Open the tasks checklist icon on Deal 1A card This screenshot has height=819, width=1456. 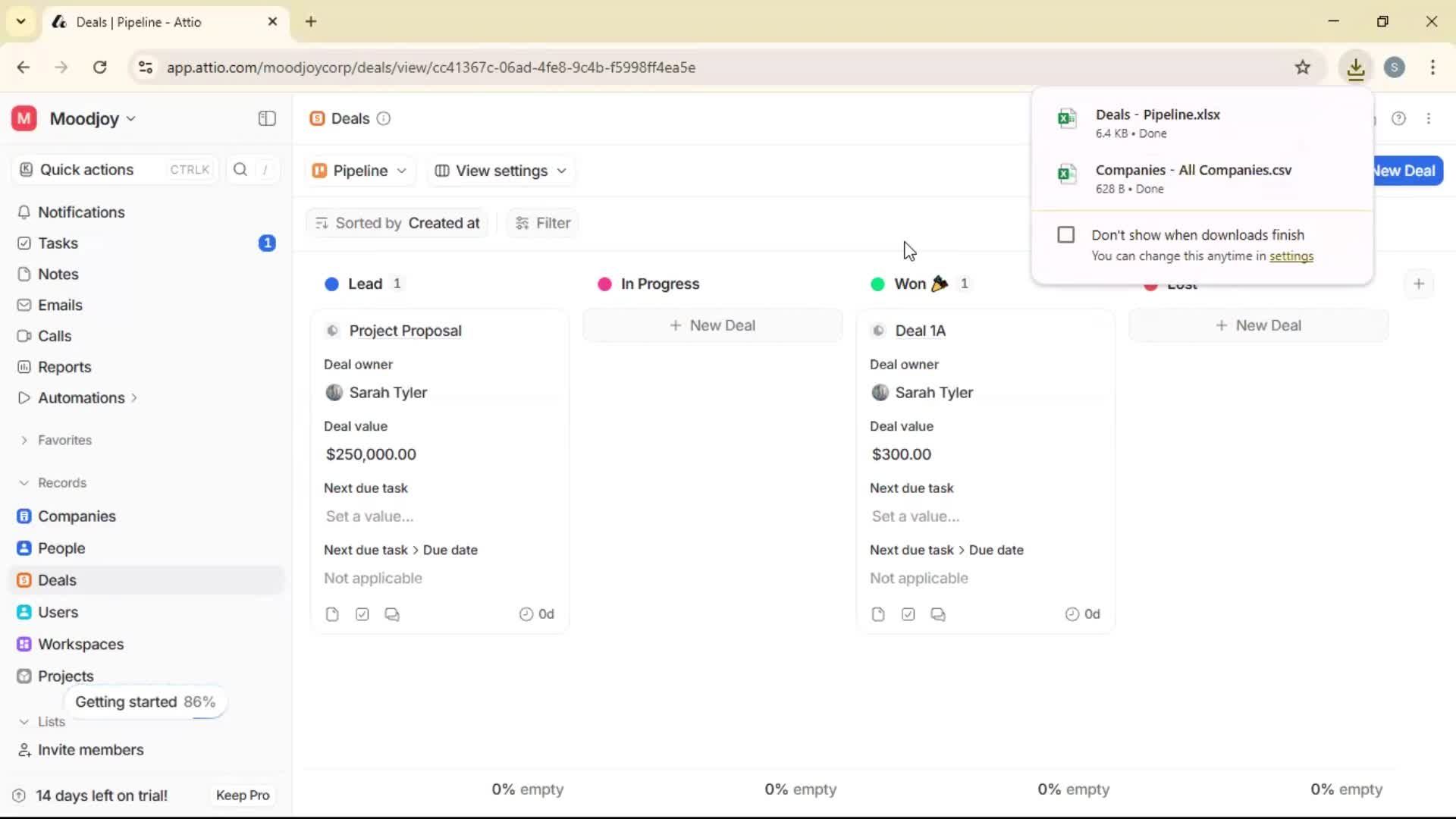click(908, 614)
